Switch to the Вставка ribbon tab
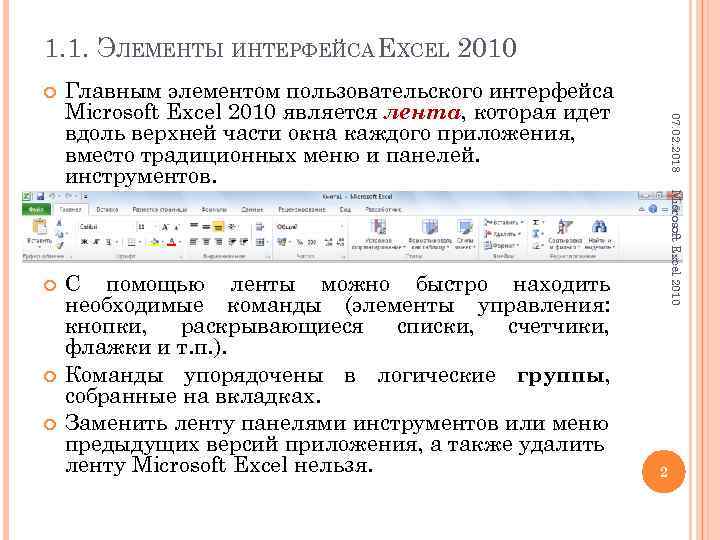 107,209
